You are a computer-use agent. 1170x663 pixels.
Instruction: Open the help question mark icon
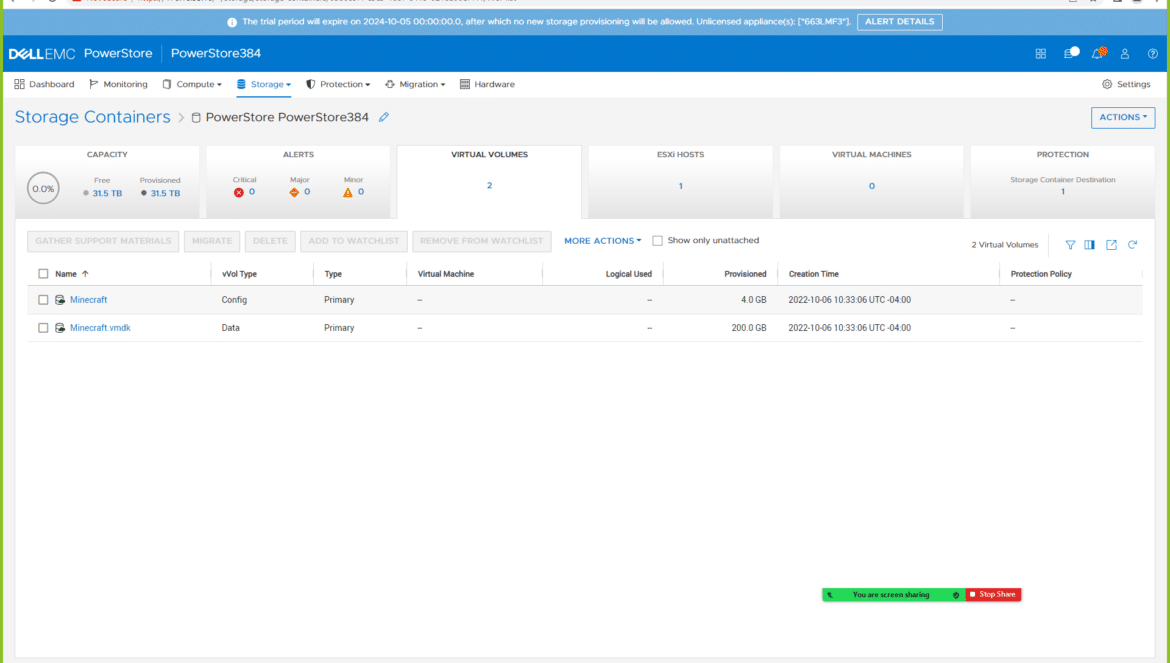click(x=1152, y=54)
